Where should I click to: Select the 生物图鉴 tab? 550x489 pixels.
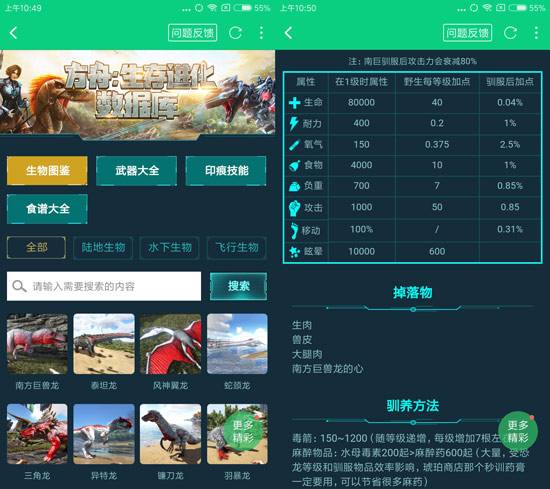(x=47, y=170)
